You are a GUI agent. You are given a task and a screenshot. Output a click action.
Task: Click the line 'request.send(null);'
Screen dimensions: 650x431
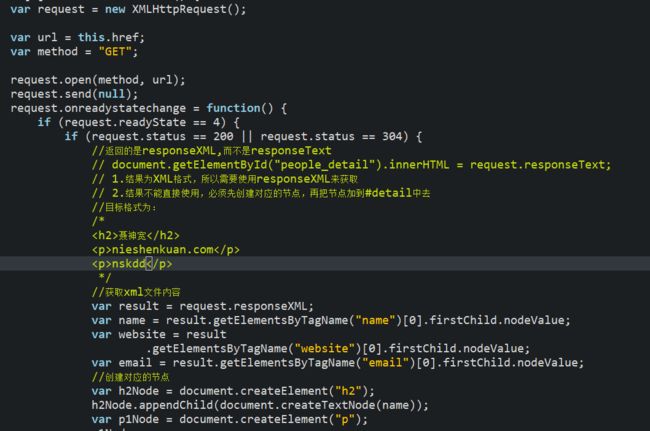74,94
